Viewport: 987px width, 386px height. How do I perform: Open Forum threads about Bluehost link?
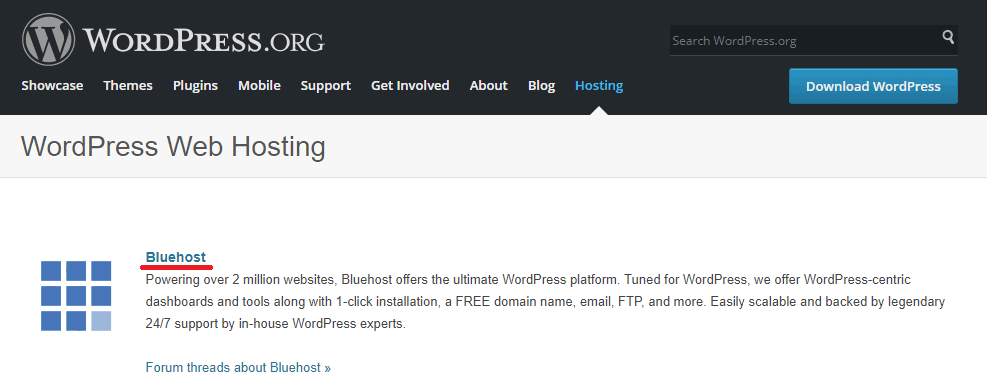[x=238, y=367]
